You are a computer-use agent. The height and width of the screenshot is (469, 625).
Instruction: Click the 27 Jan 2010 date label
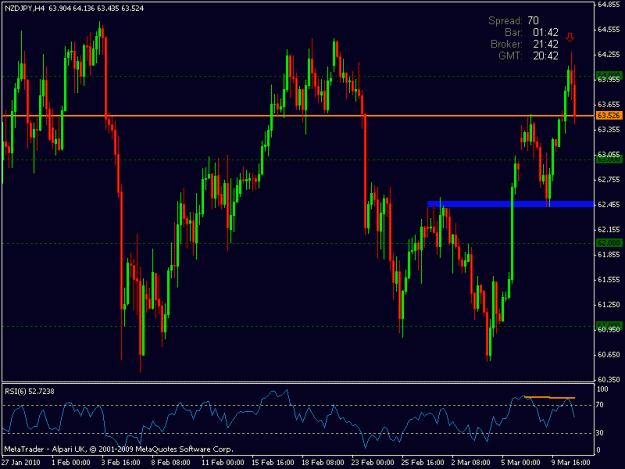[x=21, y=462]
